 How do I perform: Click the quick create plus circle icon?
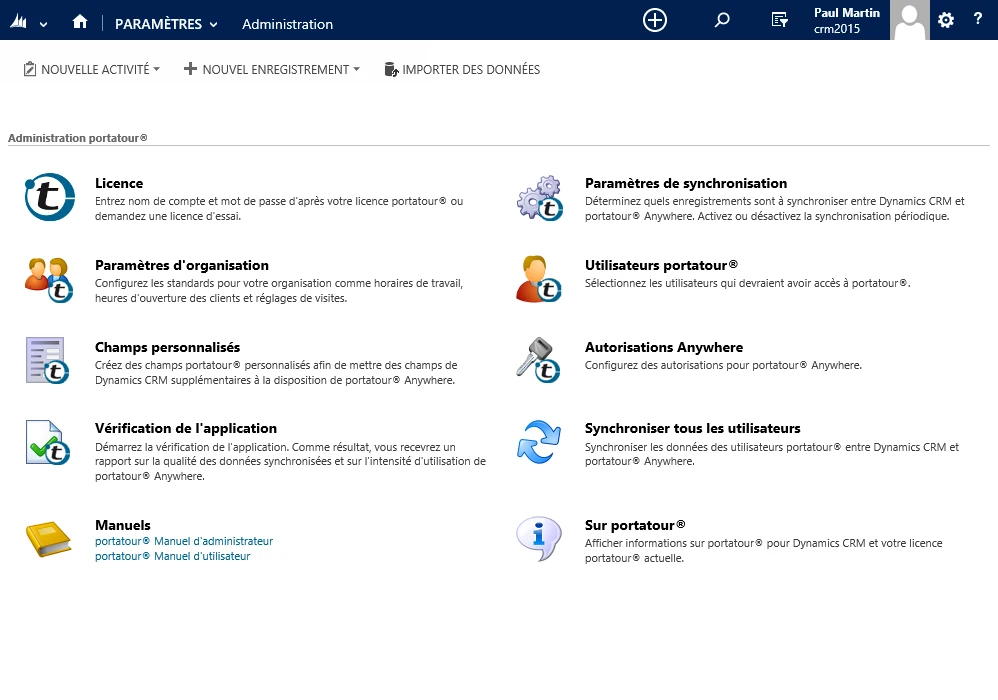click(654, 20)
